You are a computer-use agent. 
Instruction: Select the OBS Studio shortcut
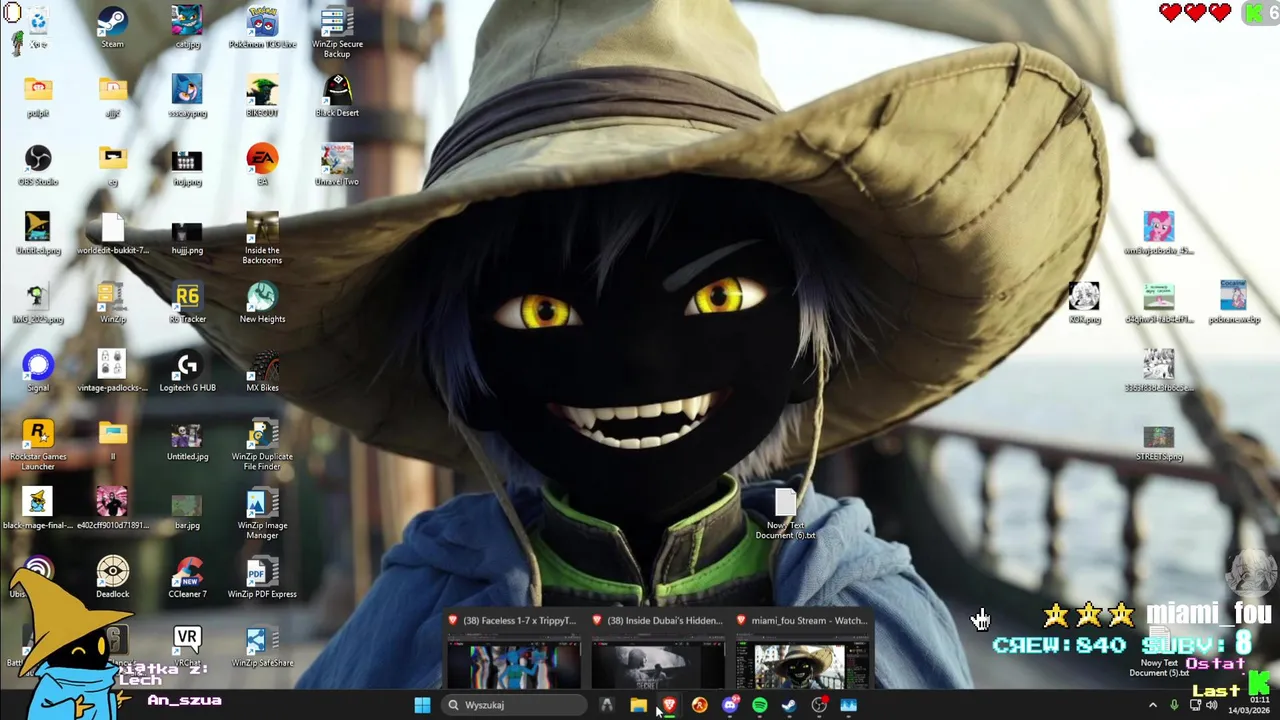tap(38, 165)
